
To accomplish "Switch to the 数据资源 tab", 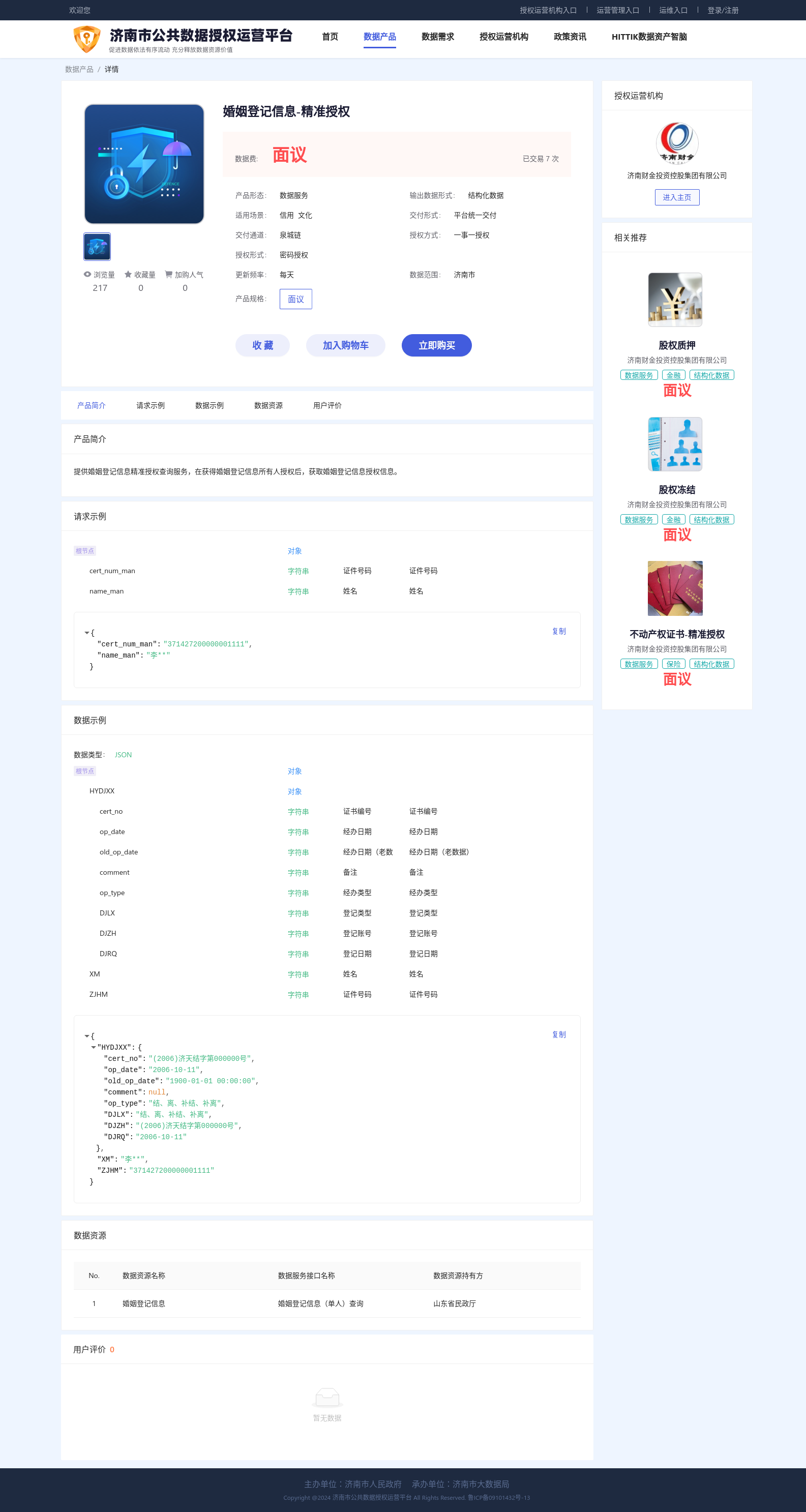I will click(268, 405).
